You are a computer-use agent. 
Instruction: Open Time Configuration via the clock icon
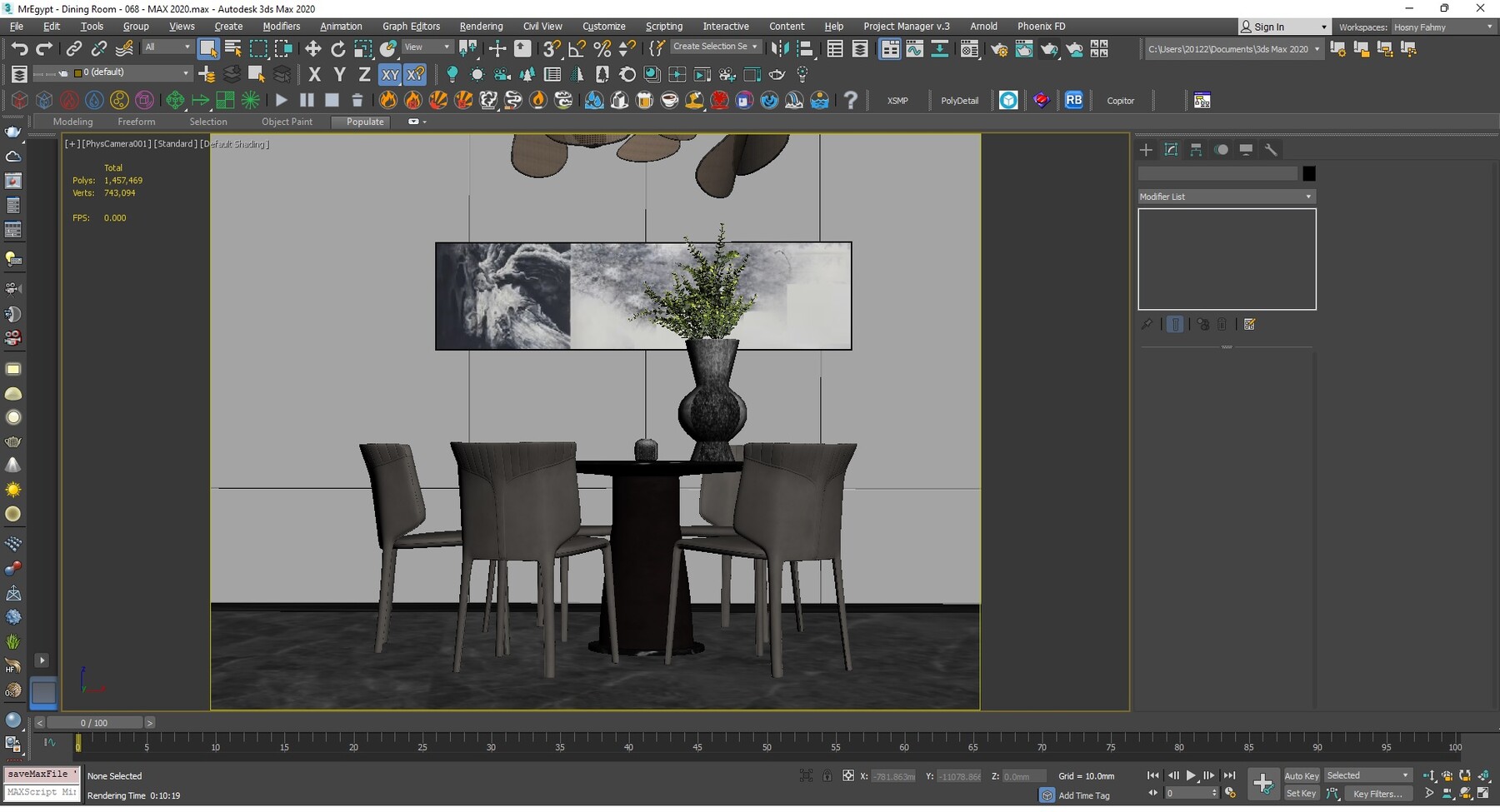pyautogui.click(x=1232, y=794)
